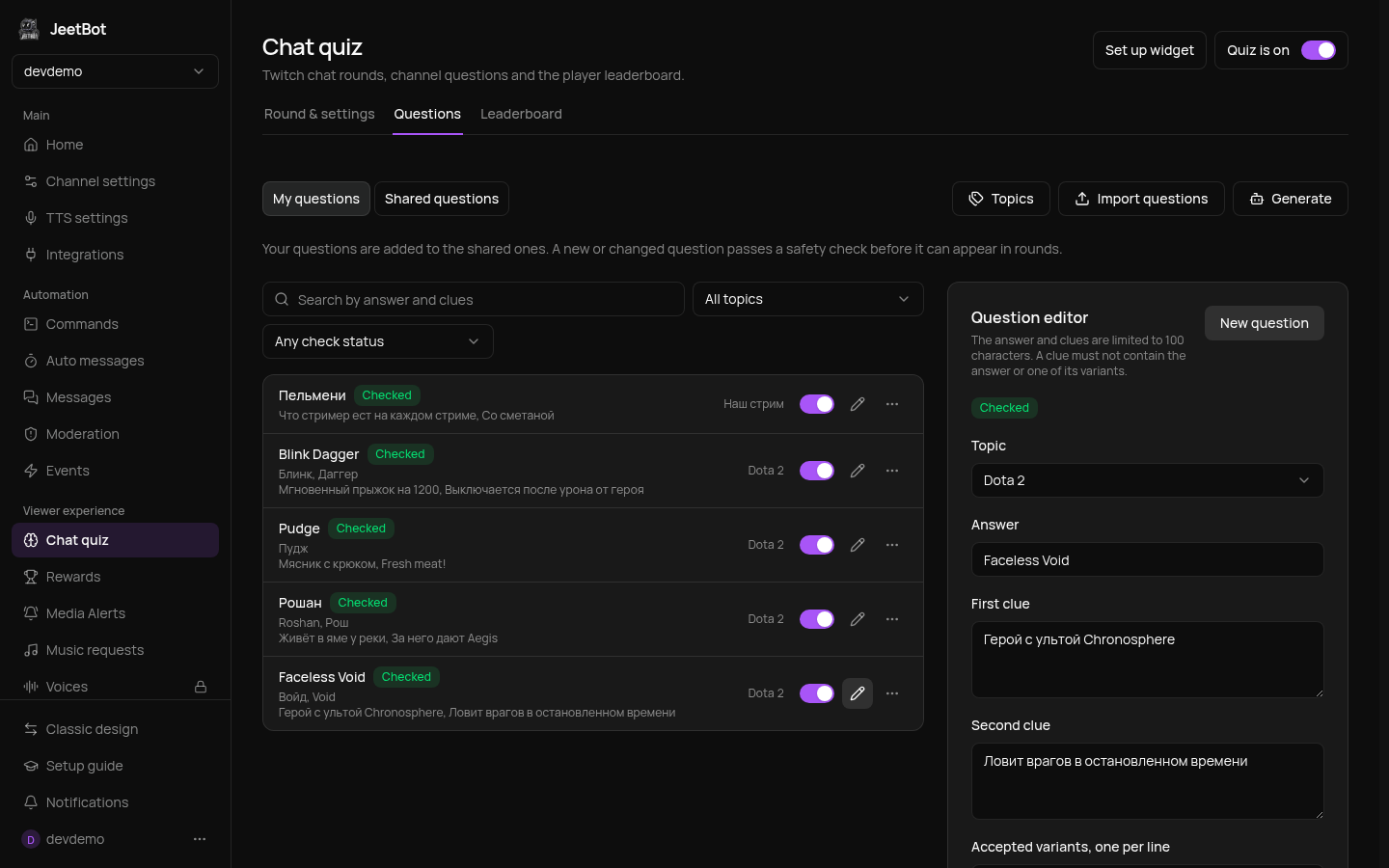Click the New question button

tap(1265, 323)
